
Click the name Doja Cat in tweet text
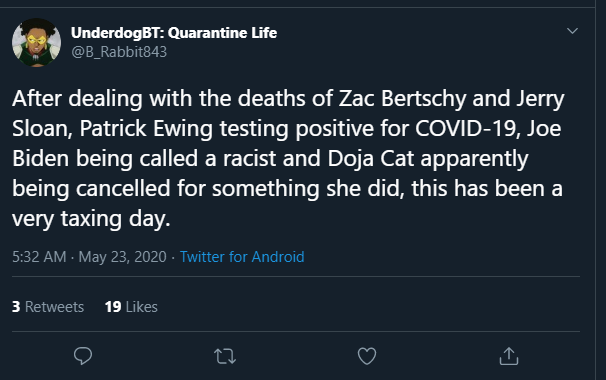(x=371, y=158)
